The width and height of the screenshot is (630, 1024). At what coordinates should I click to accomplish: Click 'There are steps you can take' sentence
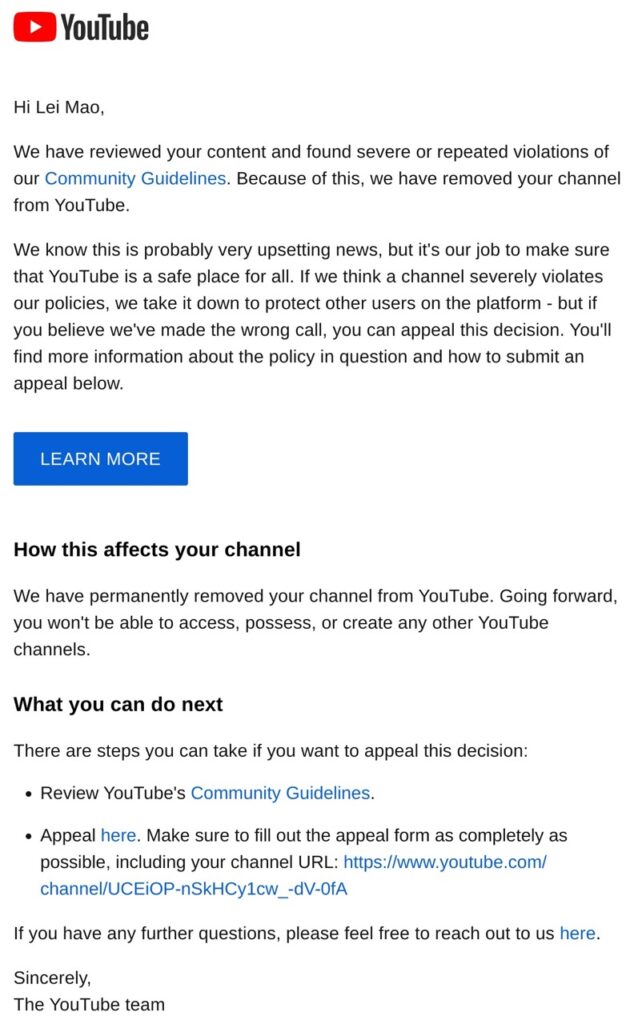(x=270, y=750)
